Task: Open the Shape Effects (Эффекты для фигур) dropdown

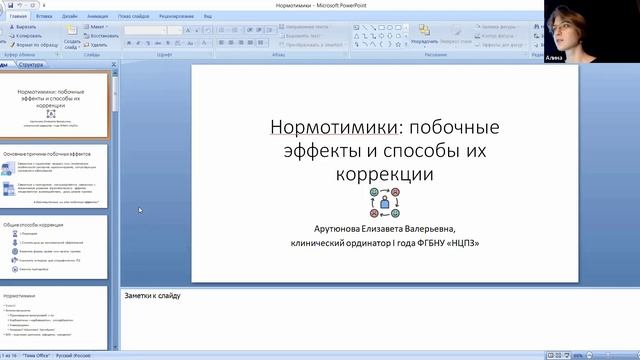Action: coord(500,45)
